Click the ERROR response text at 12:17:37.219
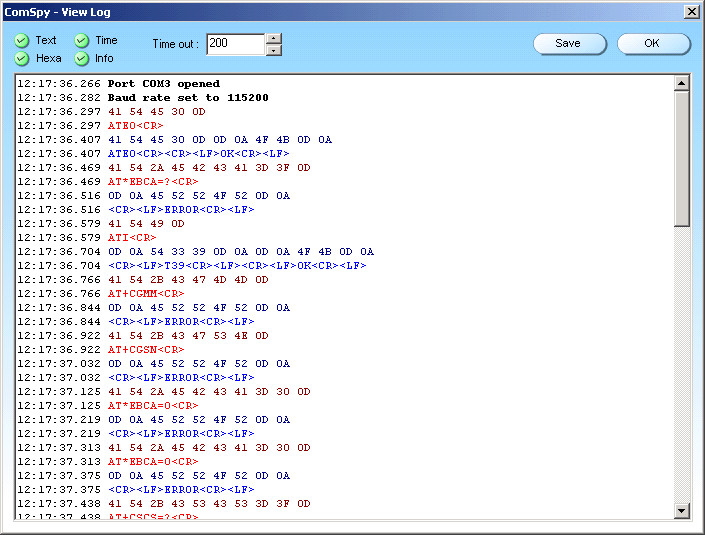 click(181, 433)
